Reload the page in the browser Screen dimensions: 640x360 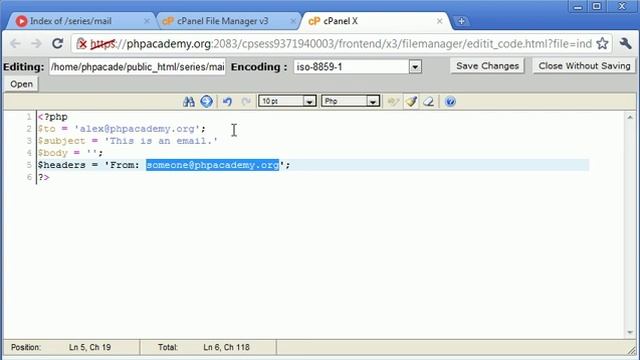58,43
